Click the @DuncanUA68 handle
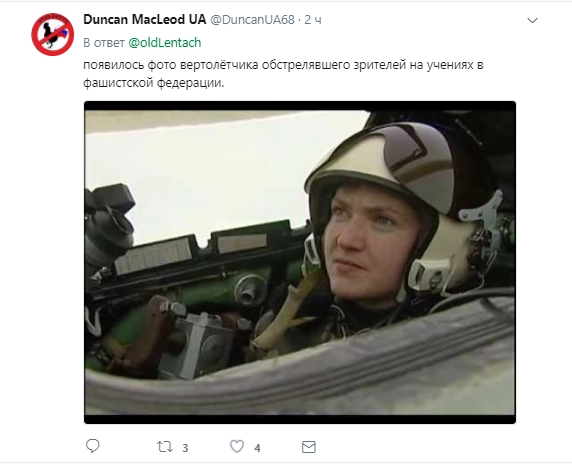The width and height of the screenshot is (572, 464). point(252,20)
